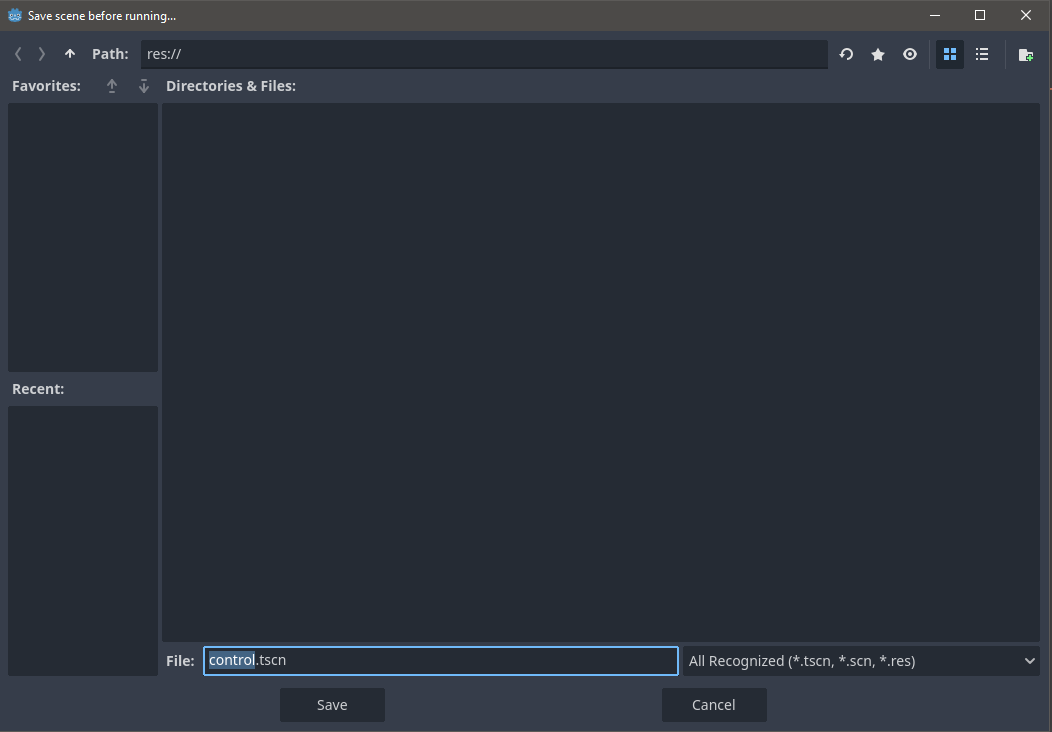The image size is (1052, 732).
Task: Create a new folder
Action: pyautogui.click(x=1026, y=54)
